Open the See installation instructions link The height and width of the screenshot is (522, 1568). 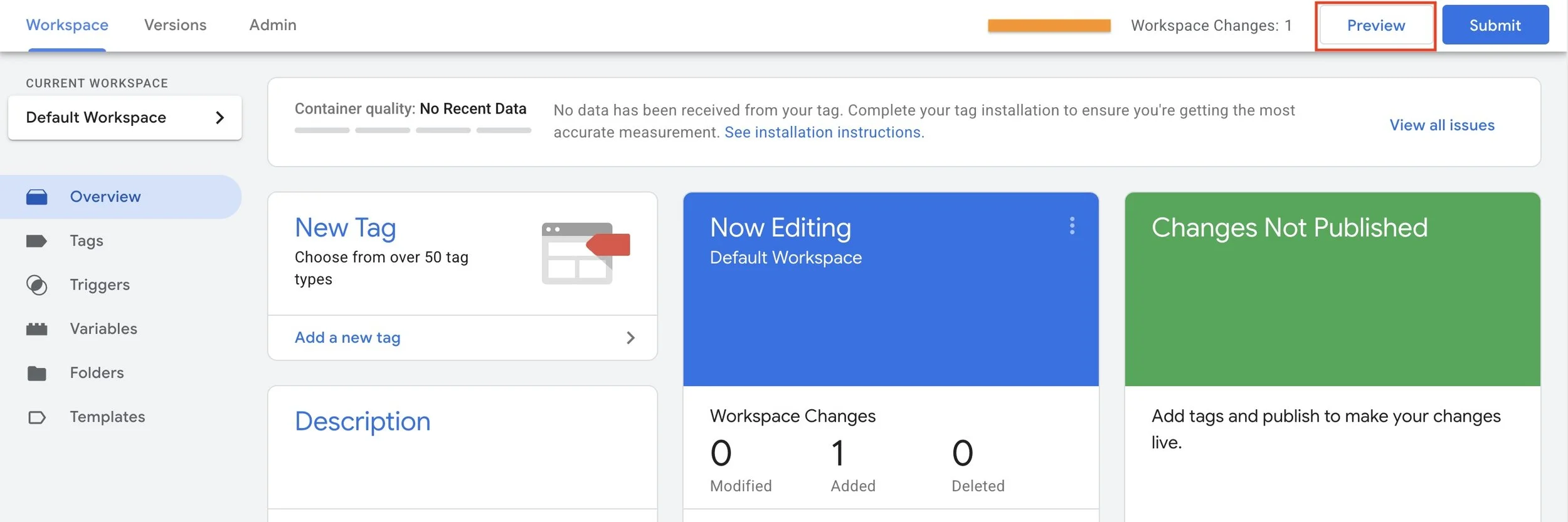pos(824,132)
